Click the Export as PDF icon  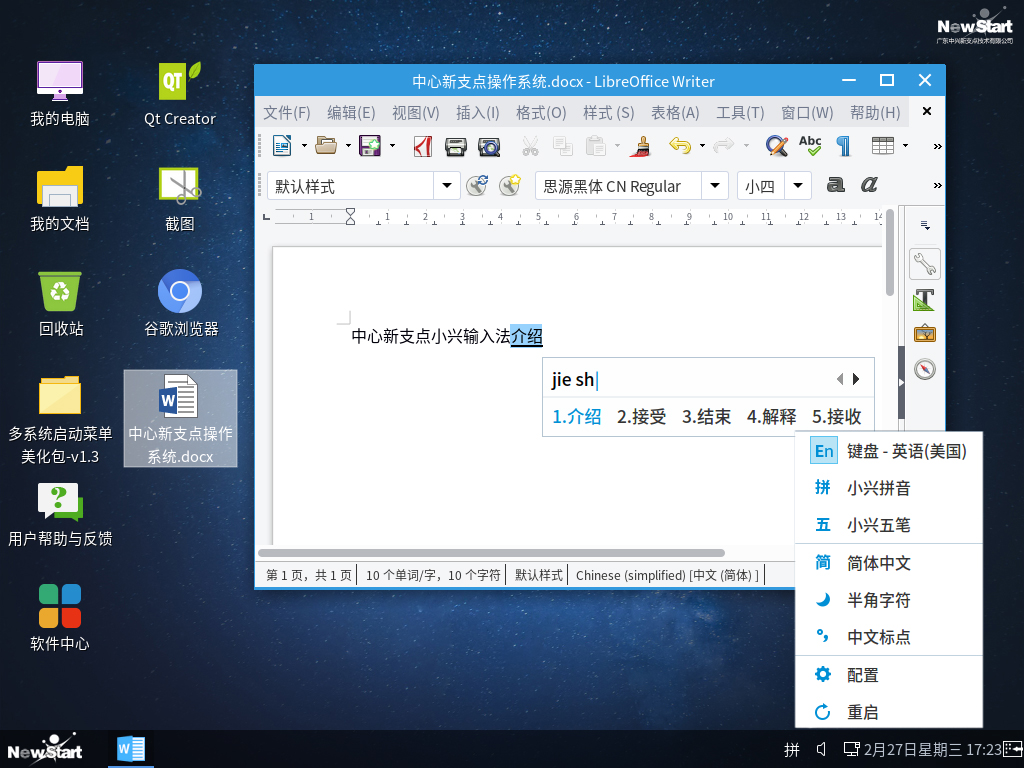pos(423,146)
